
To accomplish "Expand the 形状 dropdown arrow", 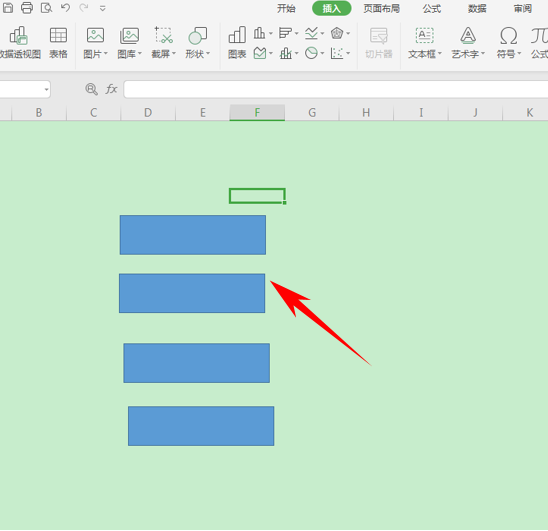I will pos(208,53).
